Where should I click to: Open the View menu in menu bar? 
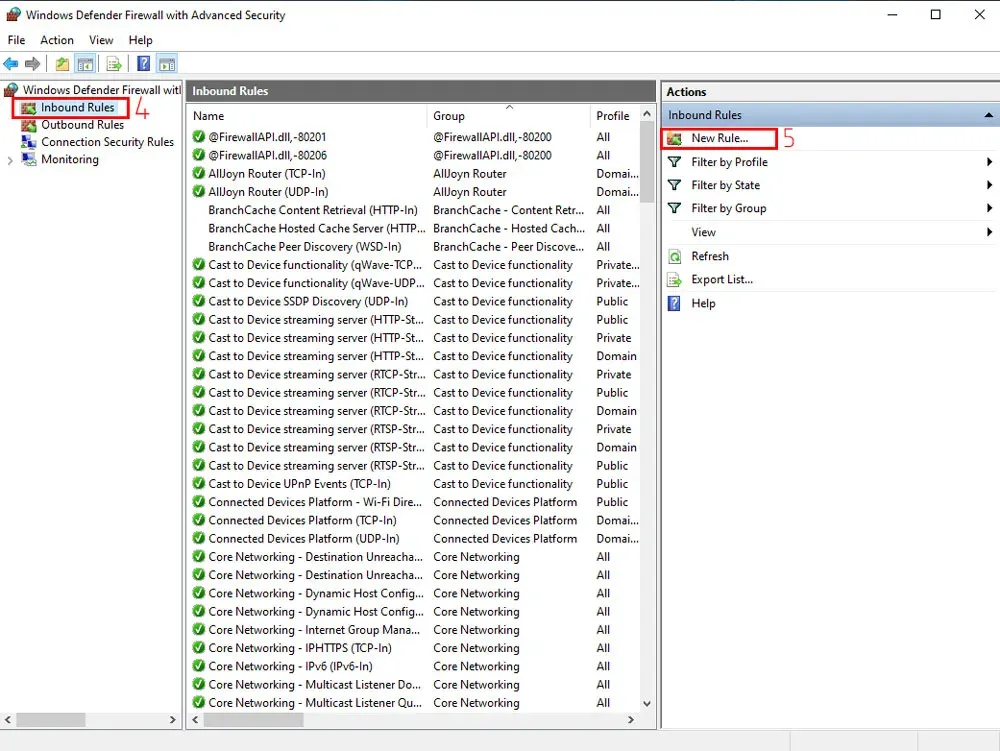coord(101,40)
